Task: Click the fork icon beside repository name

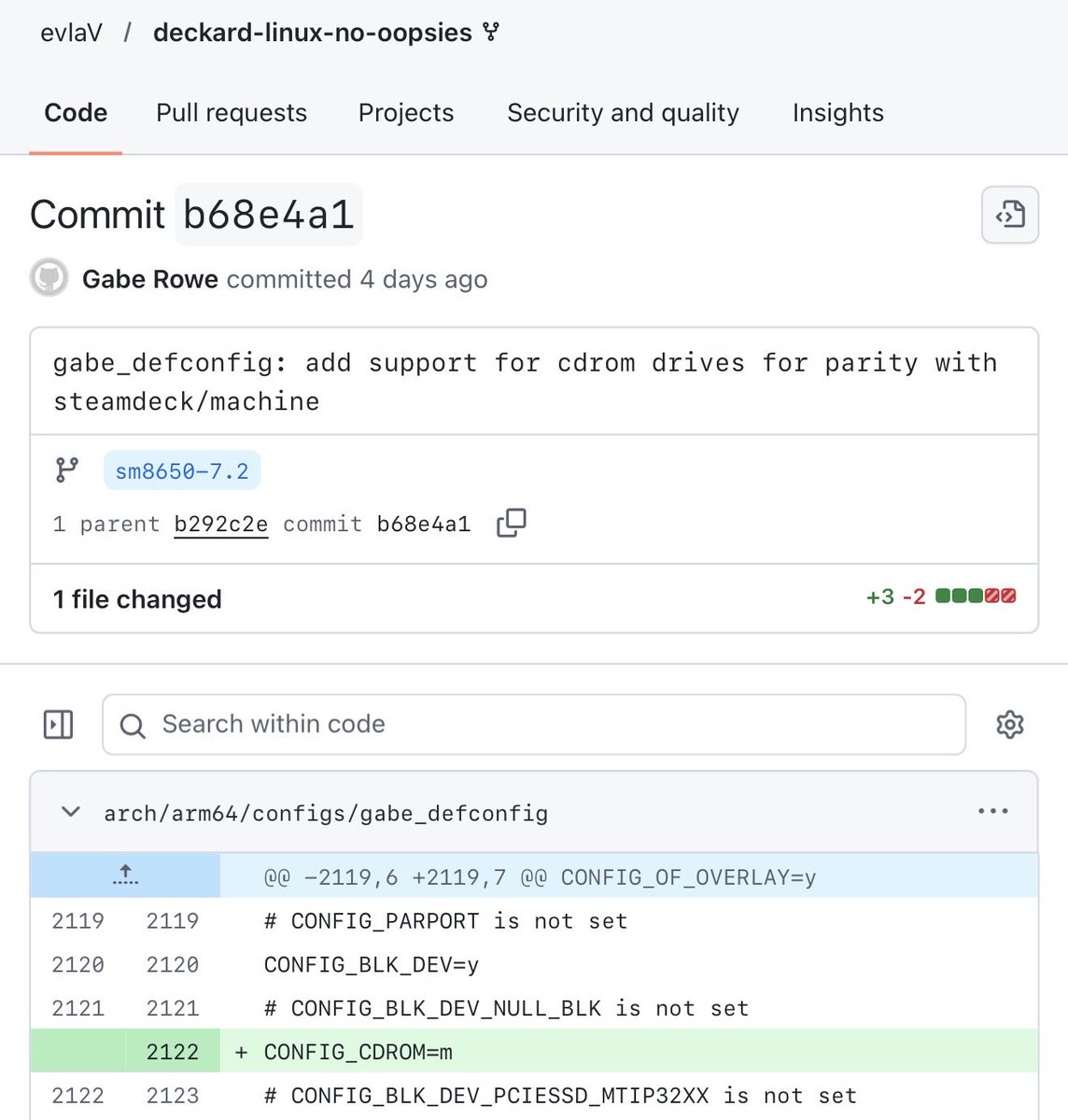Action: tap(491, 33)
